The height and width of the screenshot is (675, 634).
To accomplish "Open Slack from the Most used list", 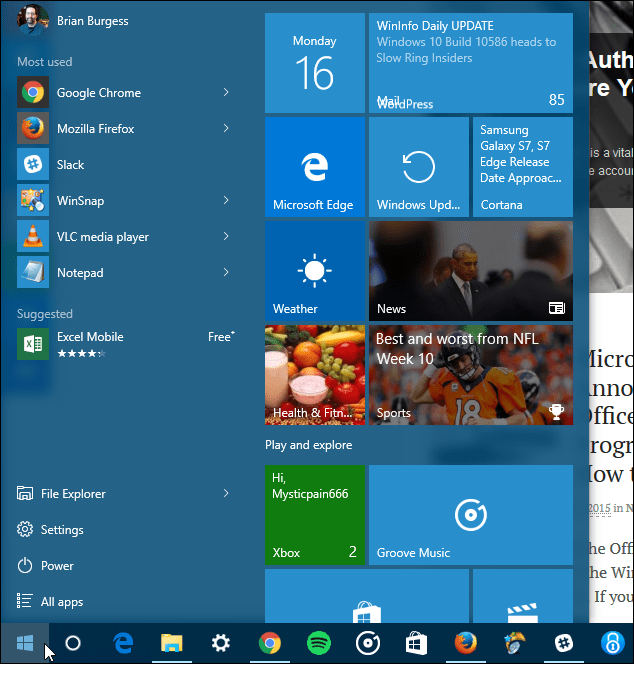I will [x=123, y=164].
